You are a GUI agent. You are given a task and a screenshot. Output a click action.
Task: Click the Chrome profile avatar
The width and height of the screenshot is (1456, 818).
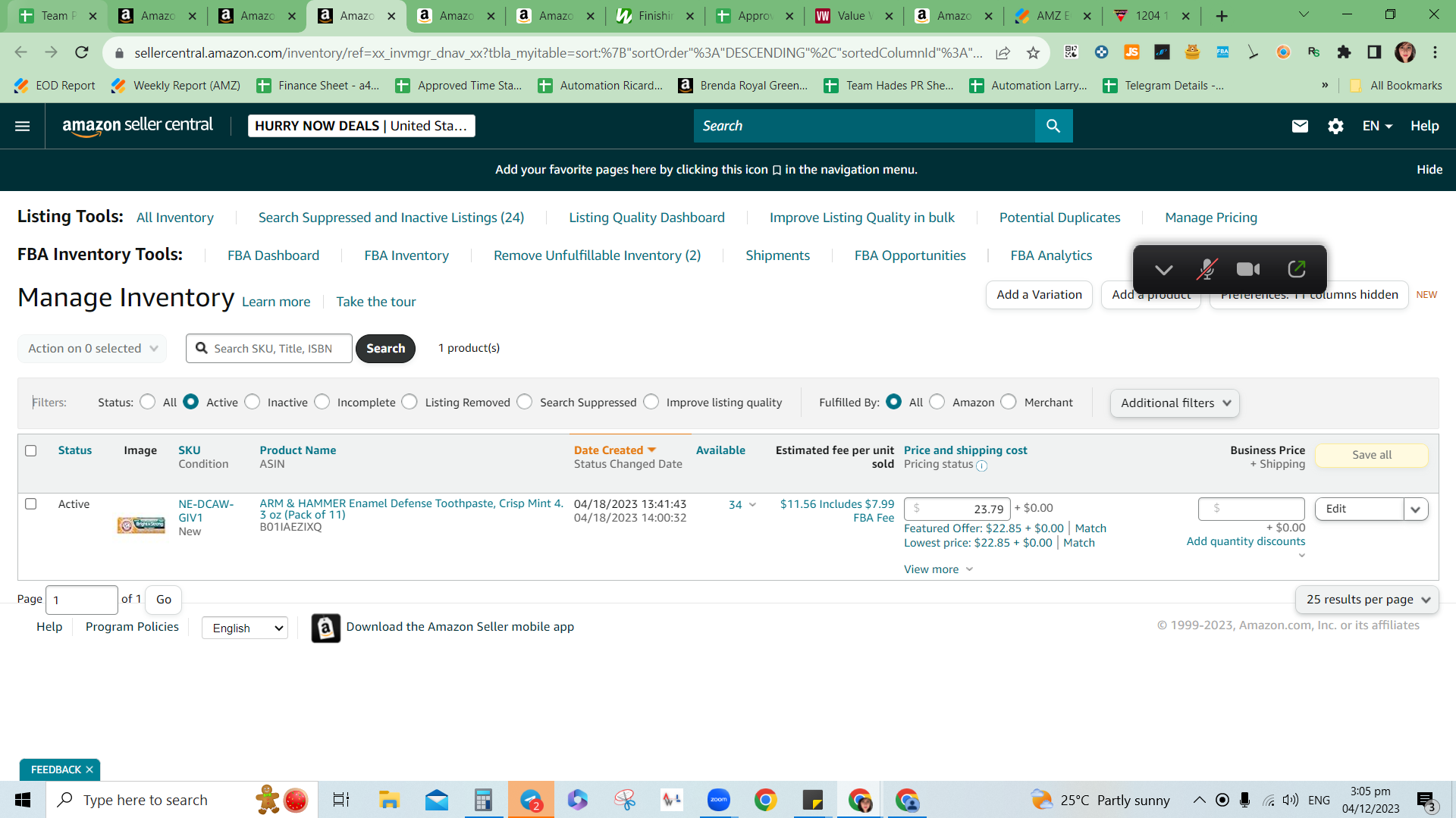pyautogui.click(x=1405, y=52)
